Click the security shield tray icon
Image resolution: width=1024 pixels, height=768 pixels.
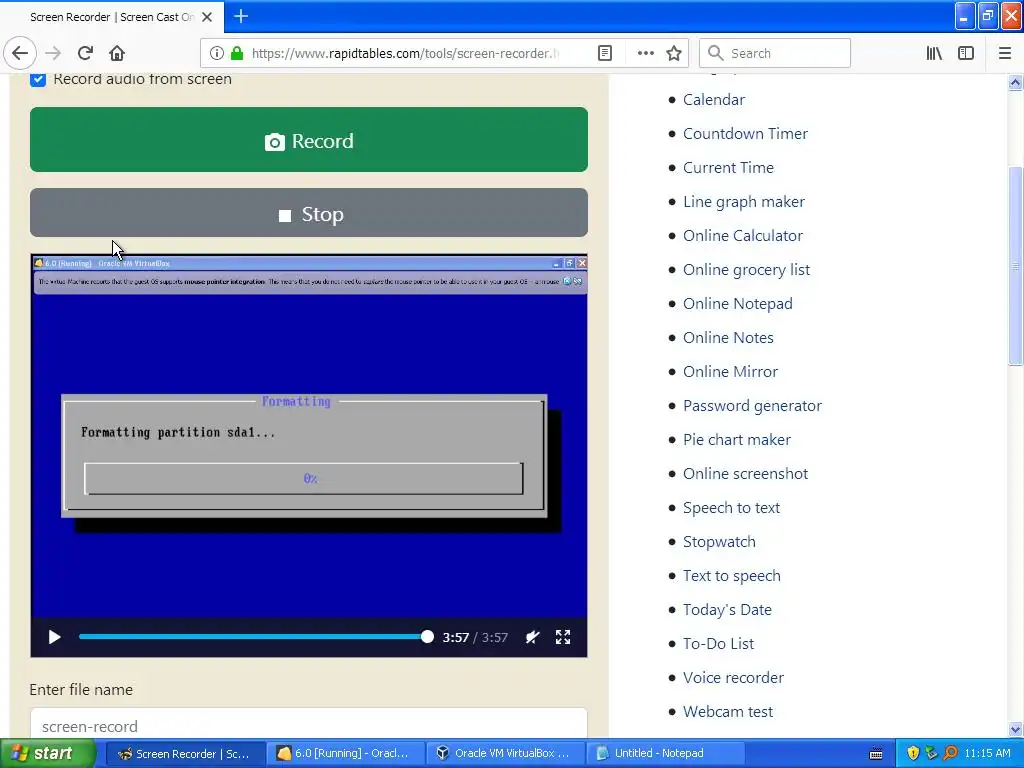click(x=913, y=753)
